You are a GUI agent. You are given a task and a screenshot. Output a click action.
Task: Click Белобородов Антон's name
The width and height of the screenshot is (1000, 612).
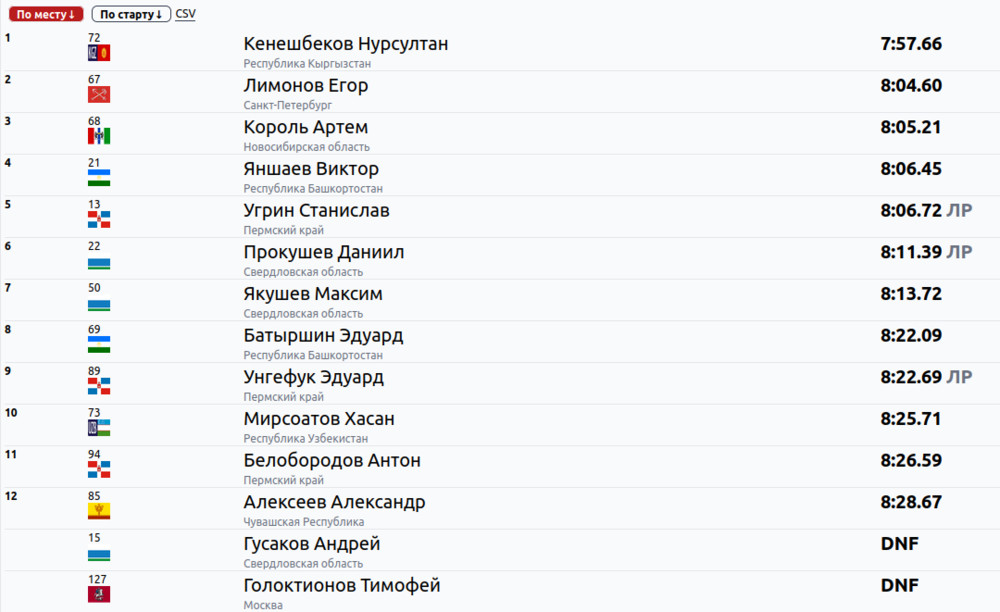pos(332,460)
